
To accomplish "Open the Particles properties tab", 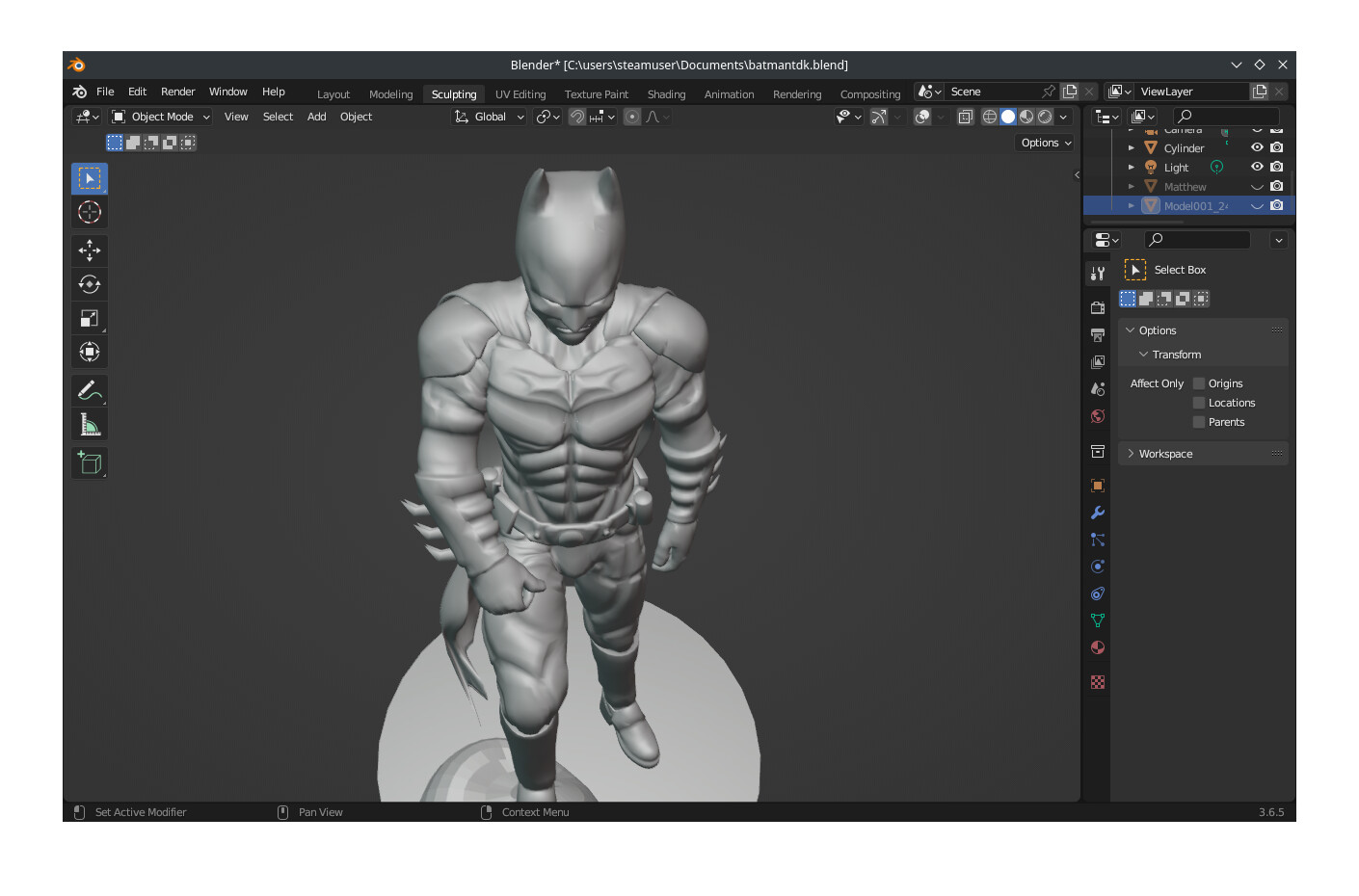I will [1098, 540].
